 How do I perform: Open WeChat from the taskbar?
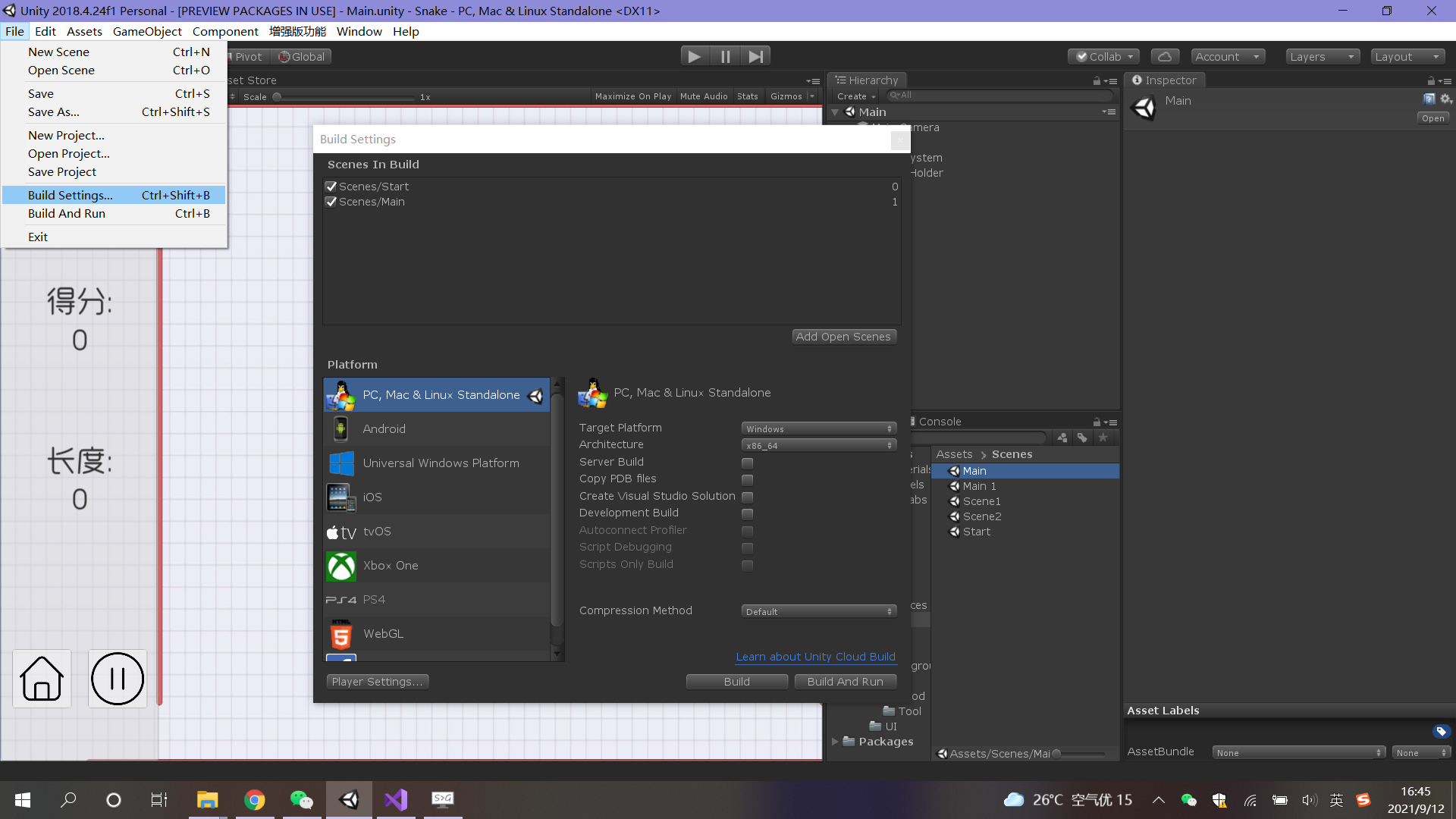tap(301, 799)
